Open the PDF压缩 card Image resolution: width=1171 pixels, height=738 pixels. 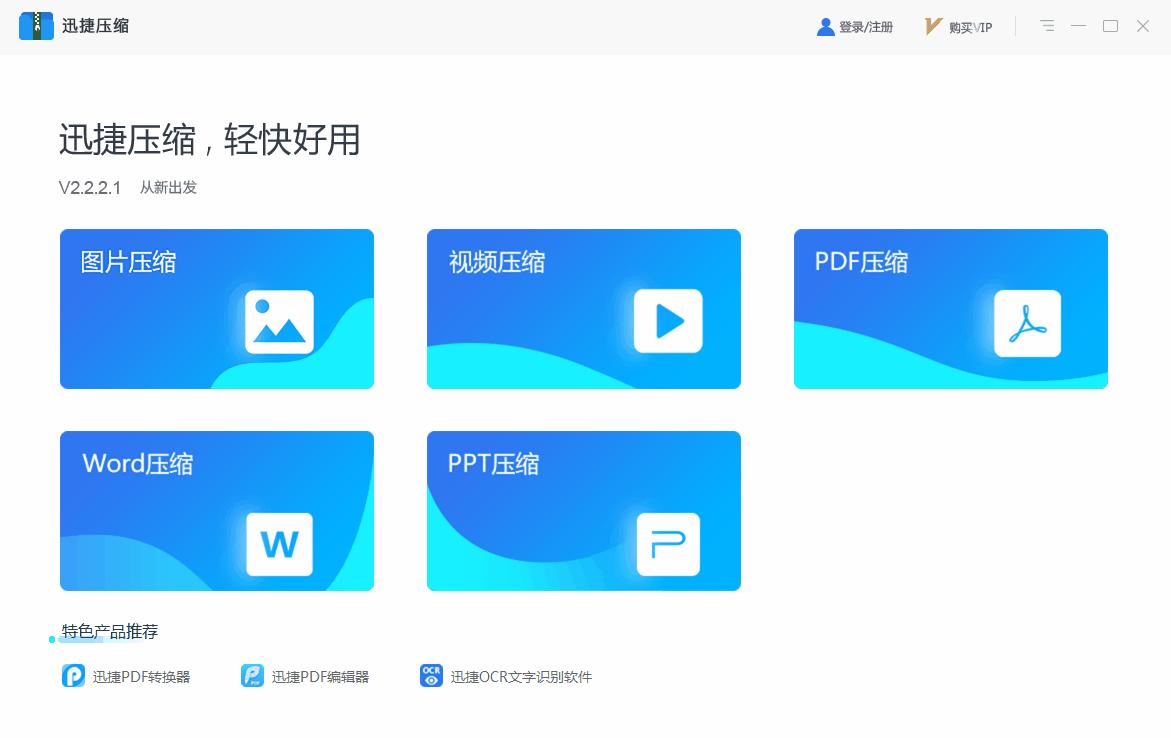click(950, 308)
